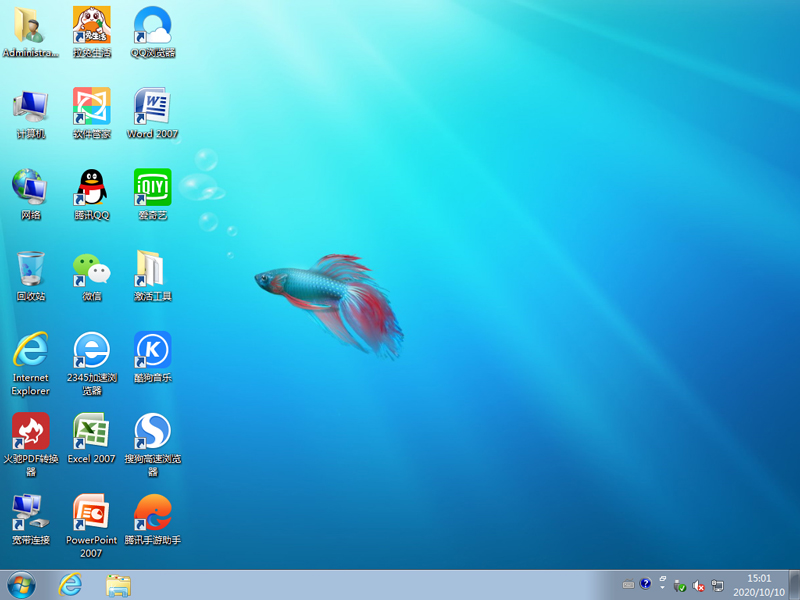This screenshot has height=600, width=800.
Task: Open the green iQIYI shortcut
Action: pyautogui.click(x=152, y=188)
